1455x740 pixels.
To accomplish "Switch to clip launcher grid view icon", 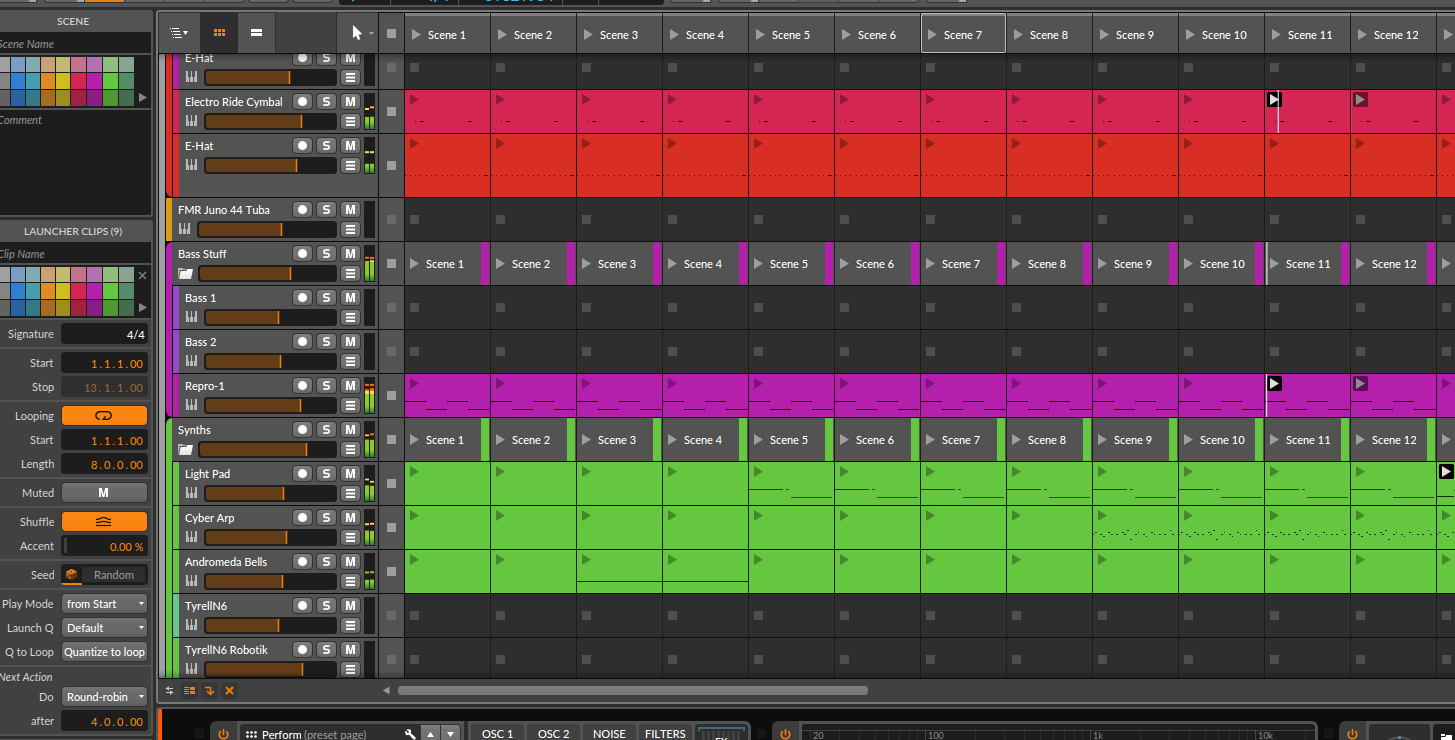I will click(x=220, y=33).
